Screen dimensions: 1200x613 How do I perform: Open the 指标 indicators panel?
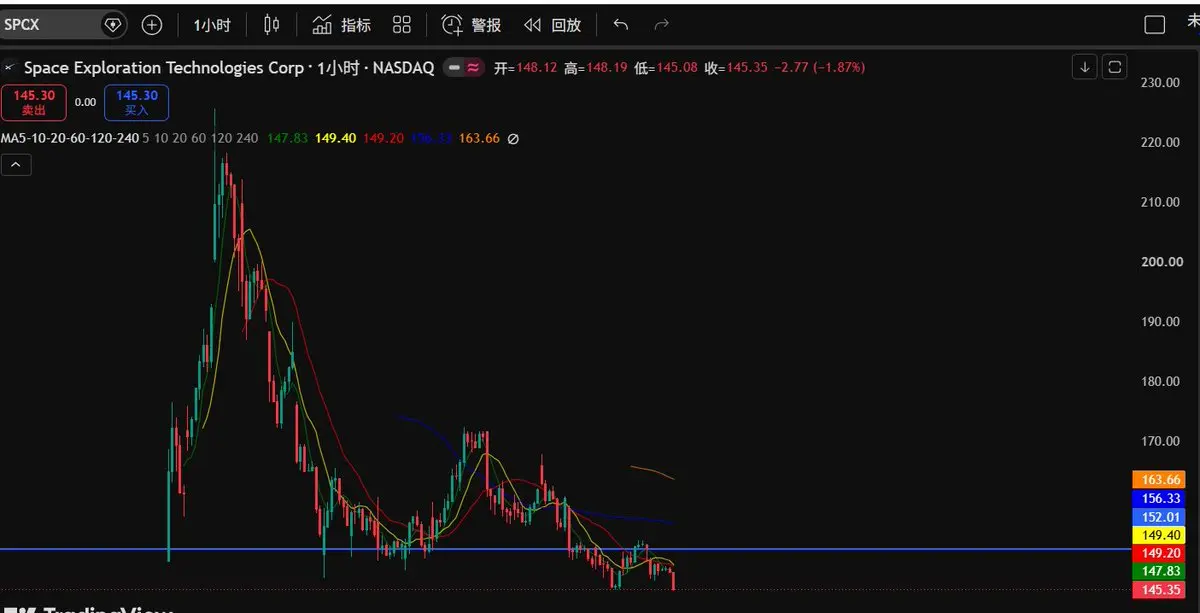pos(340,25)
